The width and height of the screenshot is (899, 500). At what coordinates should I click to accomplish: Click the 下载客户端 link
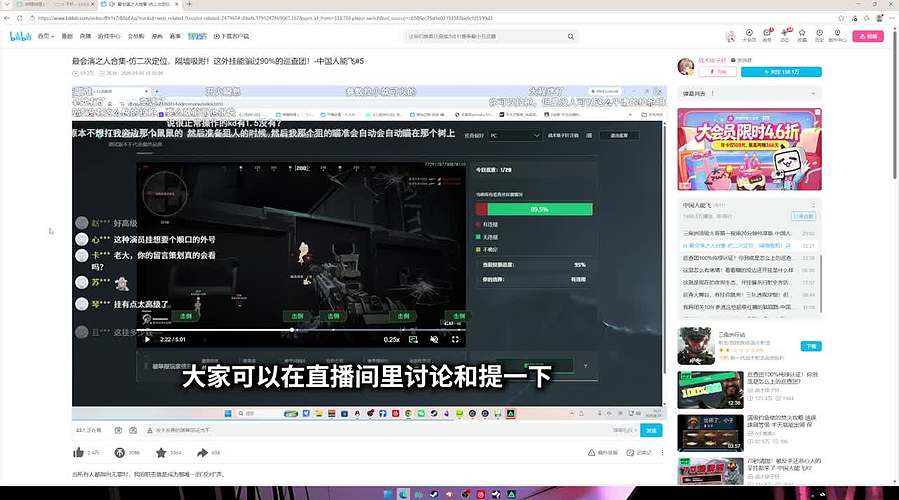(x=232, y=36)
